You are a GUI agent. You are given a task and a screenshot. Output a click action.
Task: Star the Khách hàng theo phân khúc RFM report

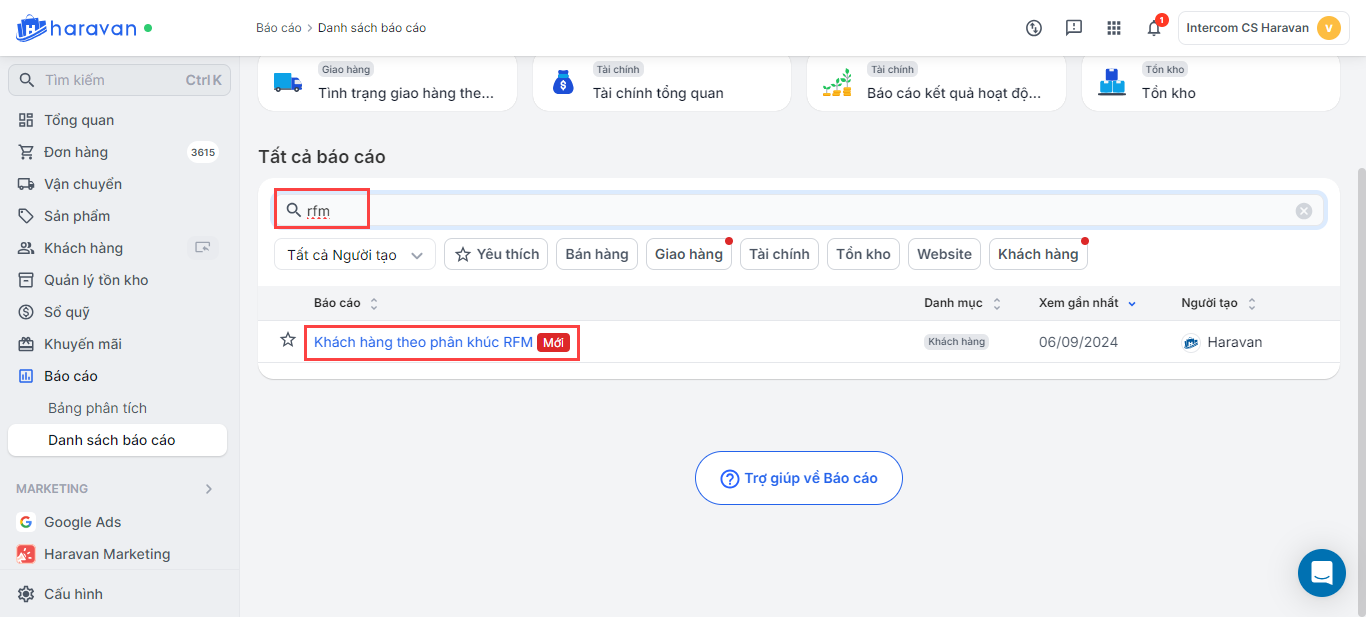(x=288, y=341)
